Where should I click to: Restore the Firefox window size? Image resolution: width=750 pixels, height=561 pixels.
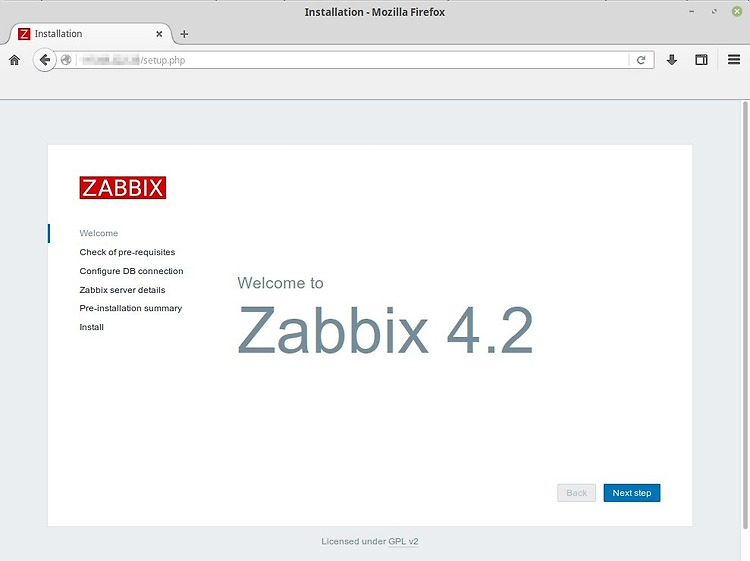pos(714,11)
